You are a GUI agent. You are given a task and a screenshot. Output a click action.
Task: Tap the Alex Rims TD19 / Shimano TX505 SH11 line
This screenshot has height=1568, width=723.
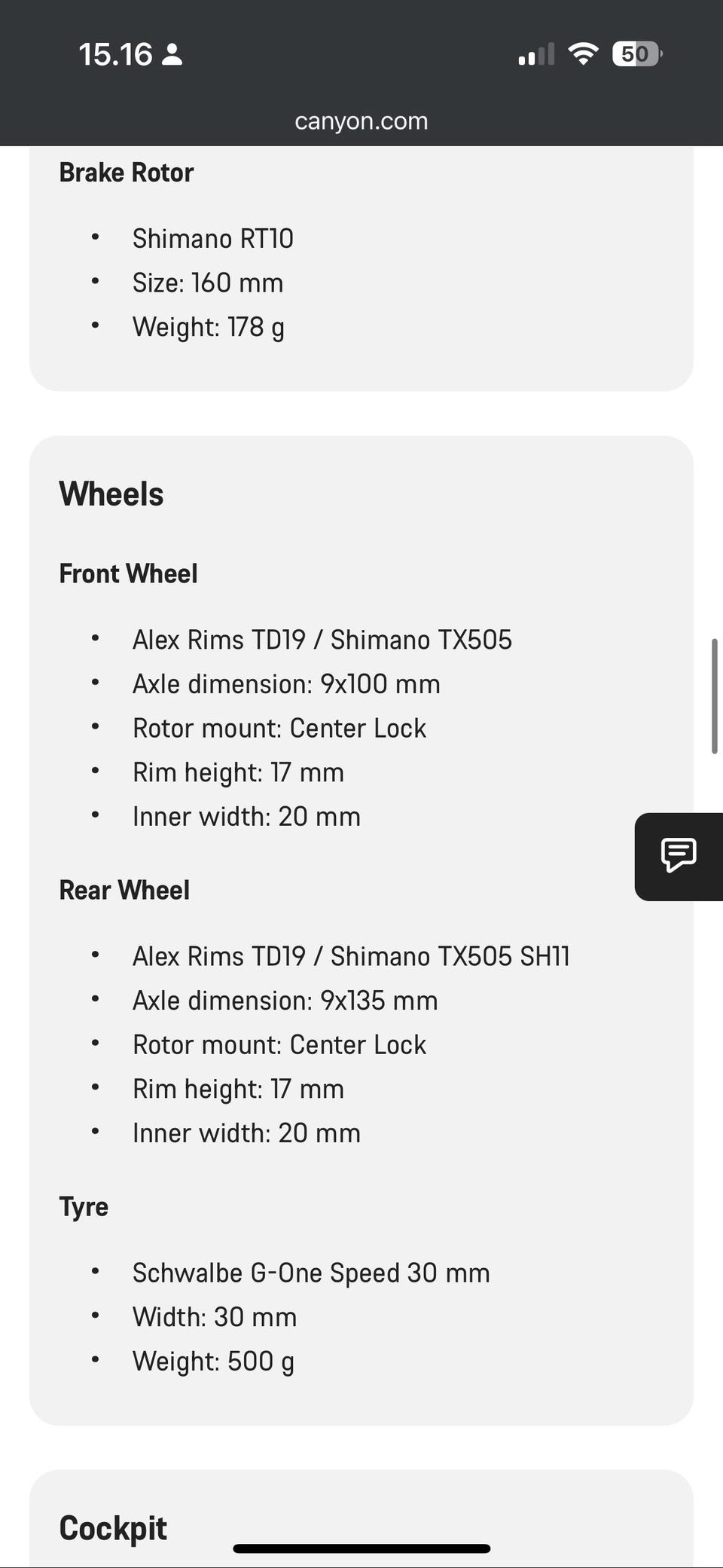tap(351, 956)
